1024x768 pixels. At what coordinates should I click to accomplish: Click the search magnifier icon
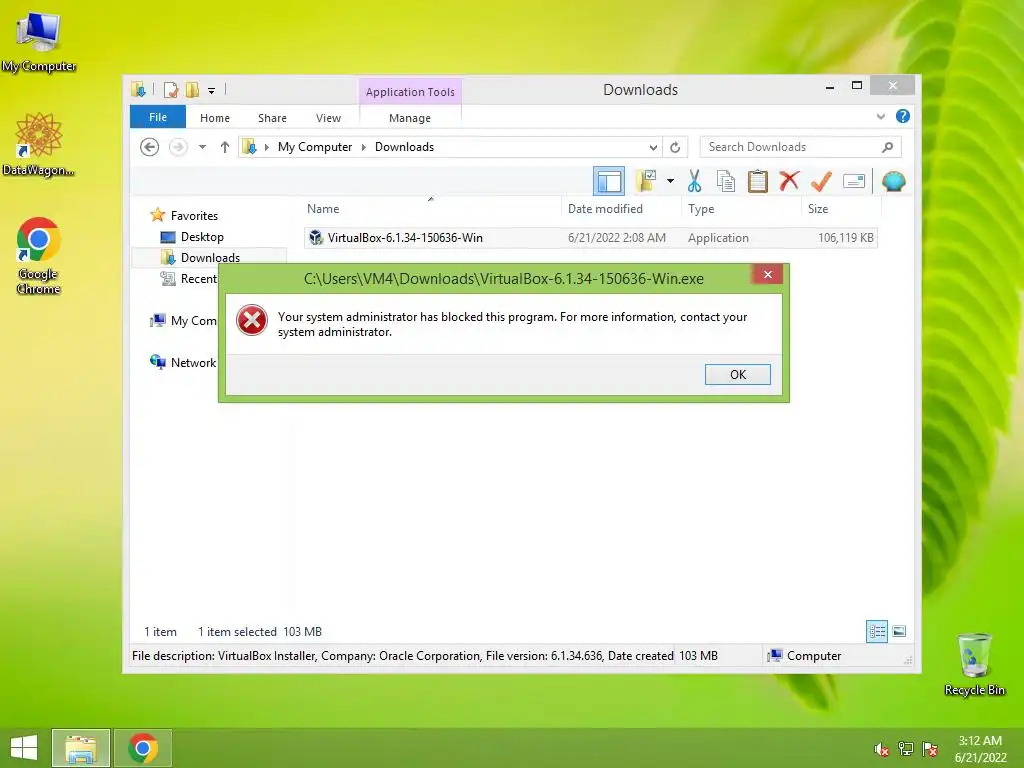point(887,147)
